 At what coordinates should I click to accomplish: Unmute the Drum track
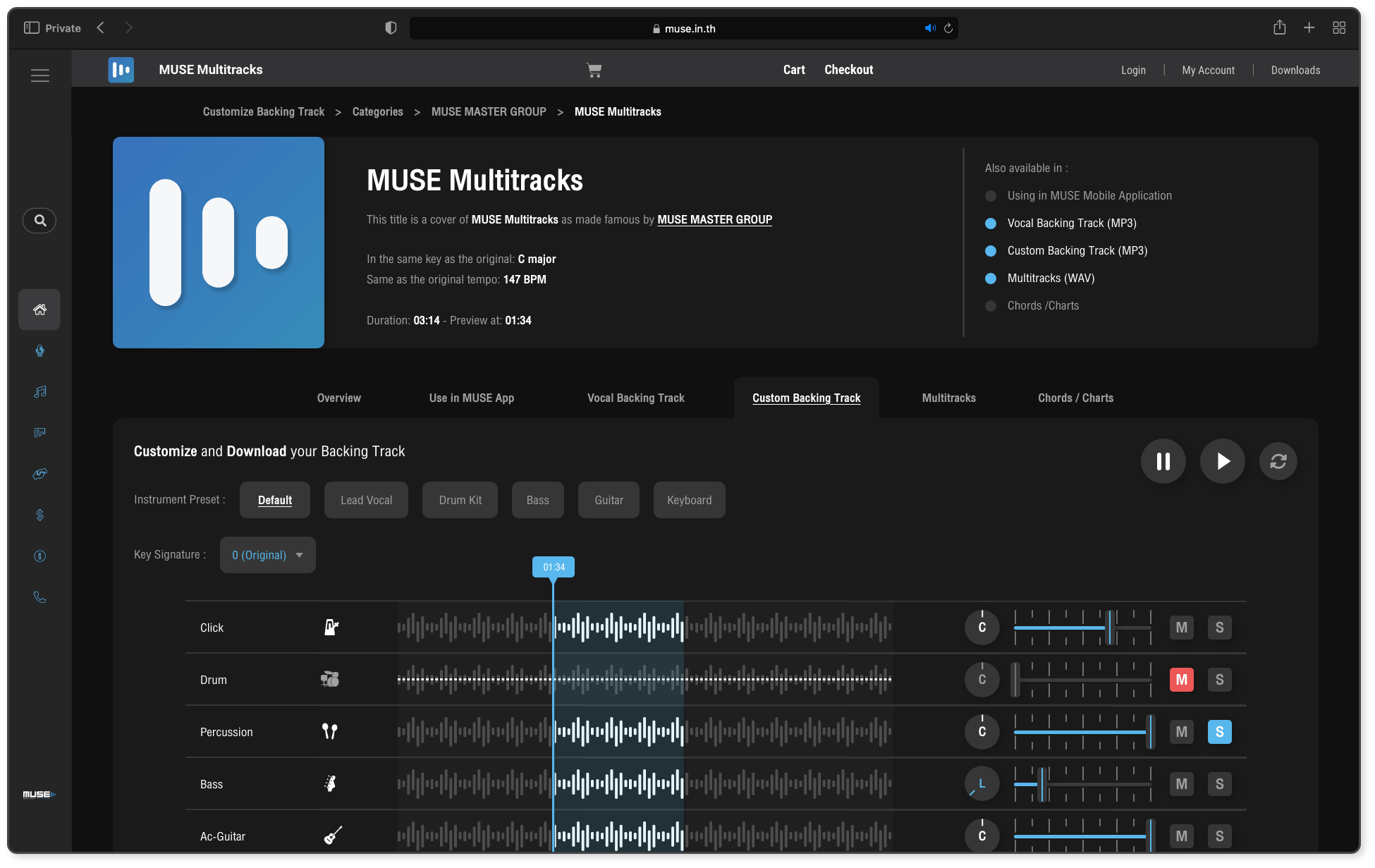(1182, 679)
